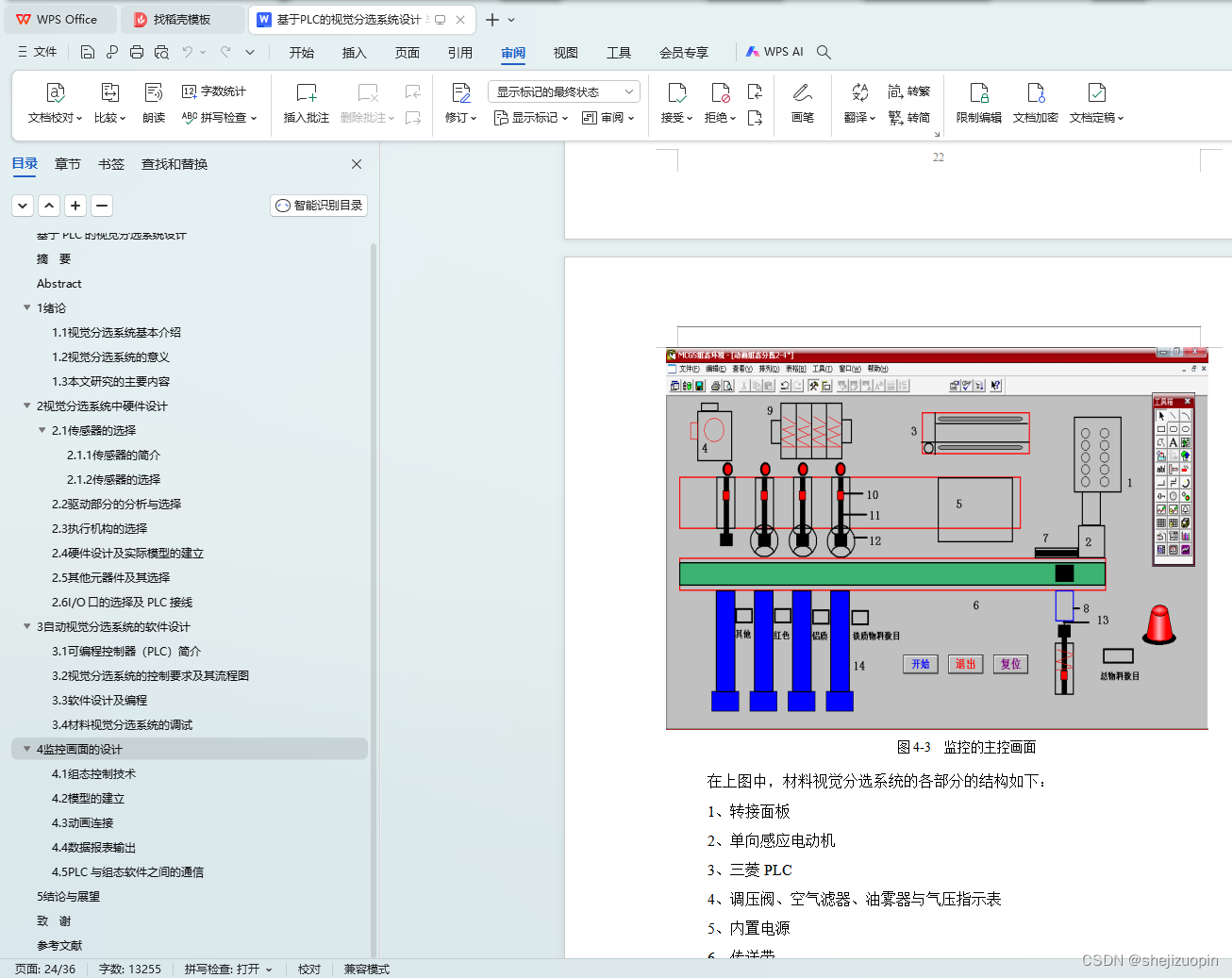Open the 翻译 translate tool
Viewport: 1232px width, 978px height.
click(x=859, y=104)
